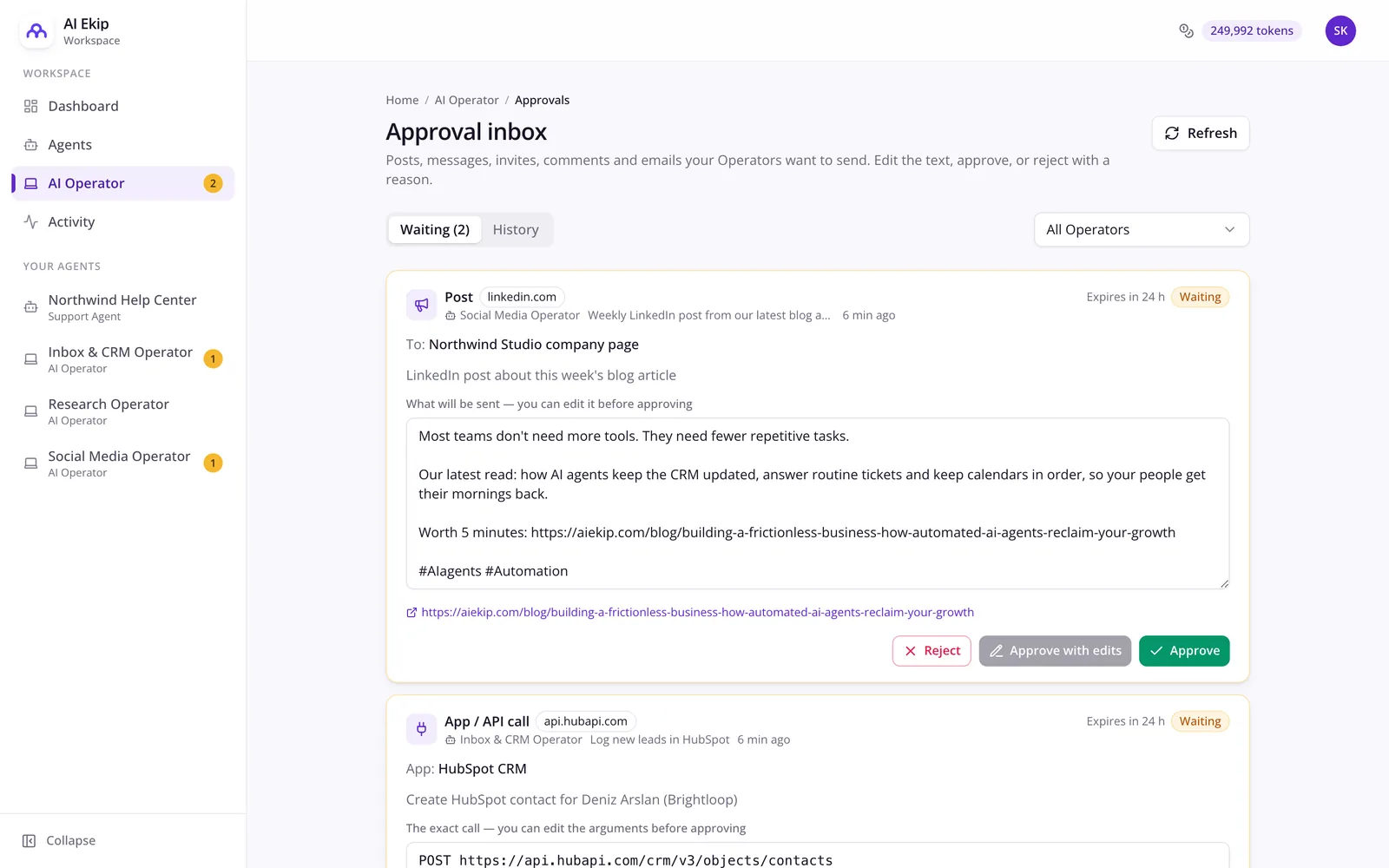Click Social Media Operator in post card
1389x868 pixels.
click(x=519, y=316)
